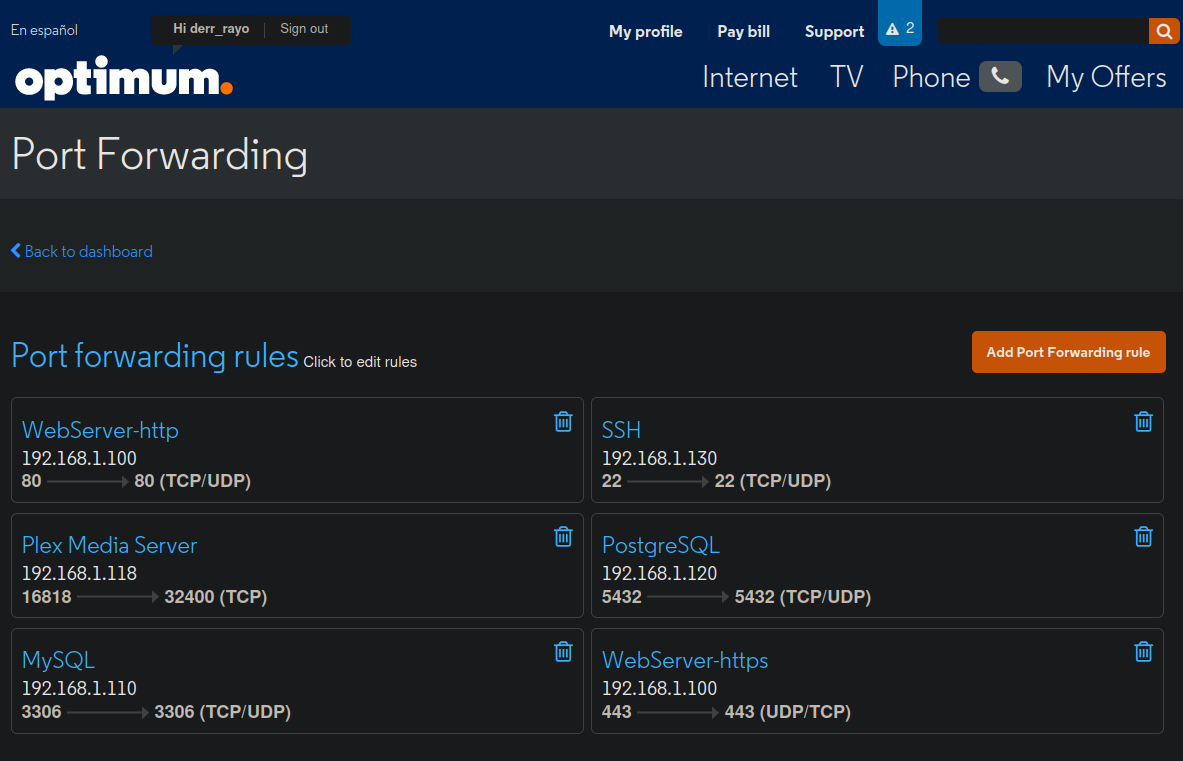
Task: Edit the SSH rule title
Action: 621,430
